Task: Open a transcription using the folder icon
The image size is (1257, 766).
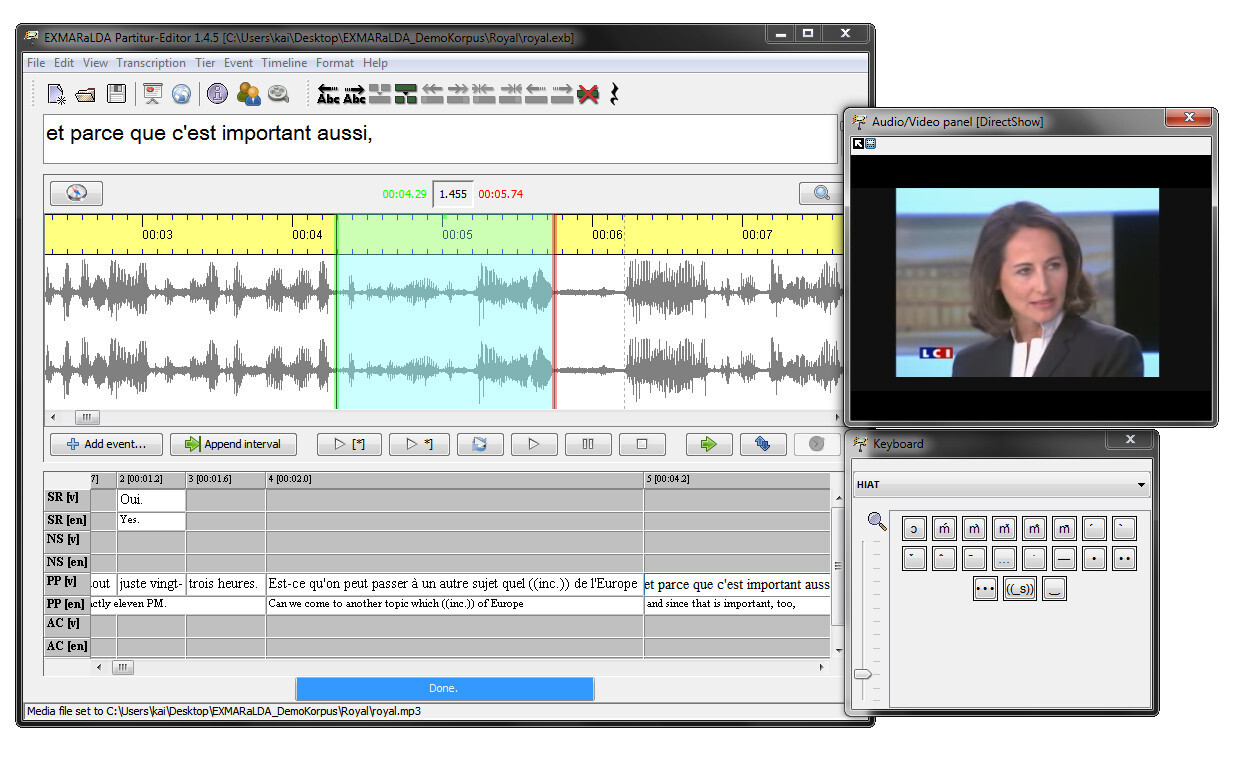Action: [x=86, y=95]
